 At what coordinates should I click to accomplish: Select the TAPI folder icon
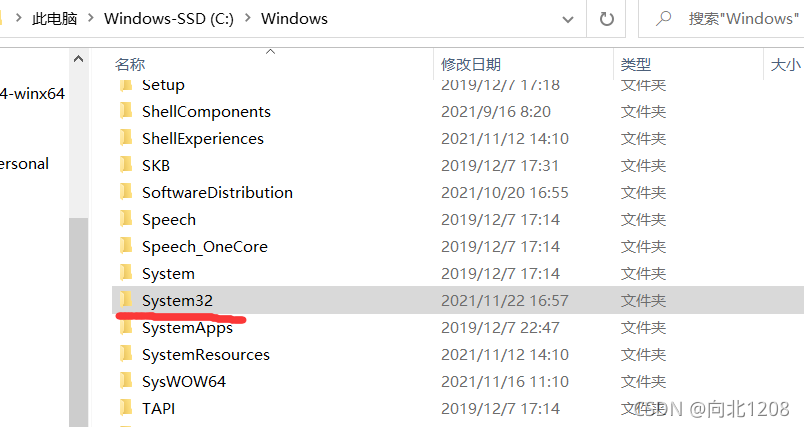(126, 408)
